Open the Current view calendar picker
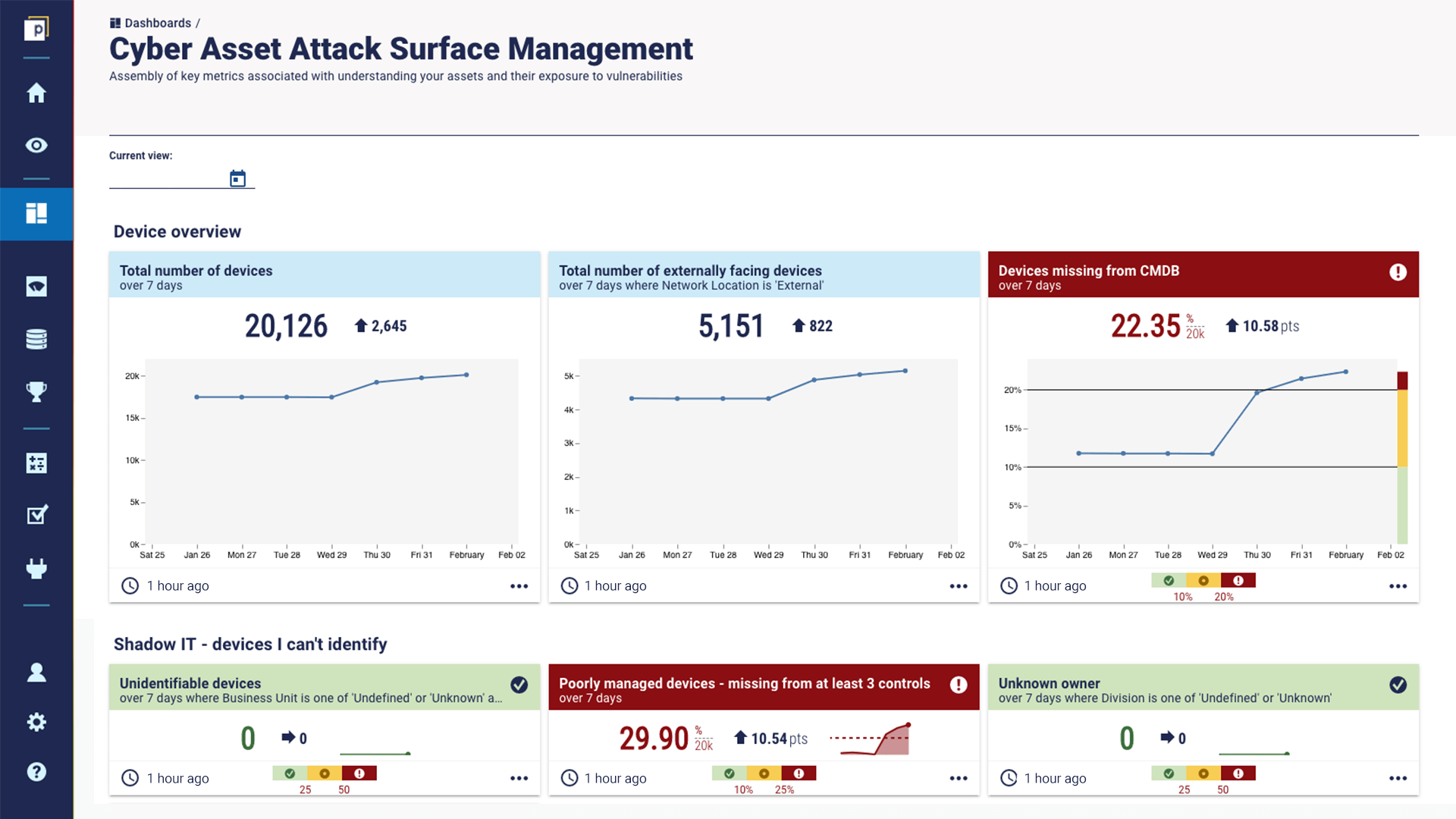Image resolution: width=1456 pixels, height=819 pixels. pos(237,177)
